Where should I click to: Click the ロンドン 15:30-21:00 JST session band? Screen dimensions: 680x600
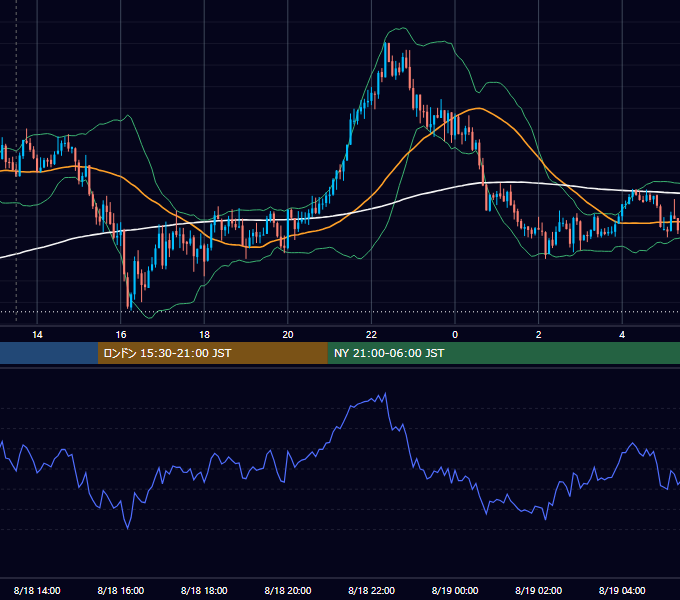point(212,353)
